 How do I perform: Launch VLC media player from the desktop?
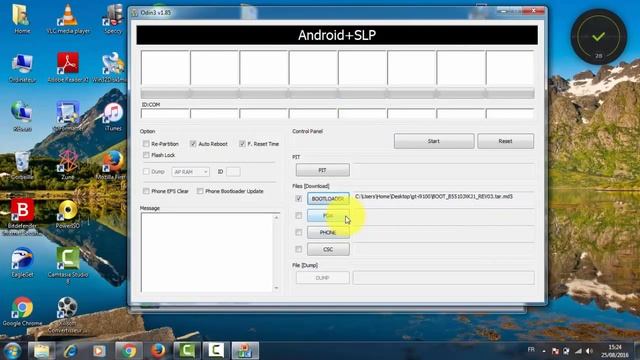coord(68,18)
